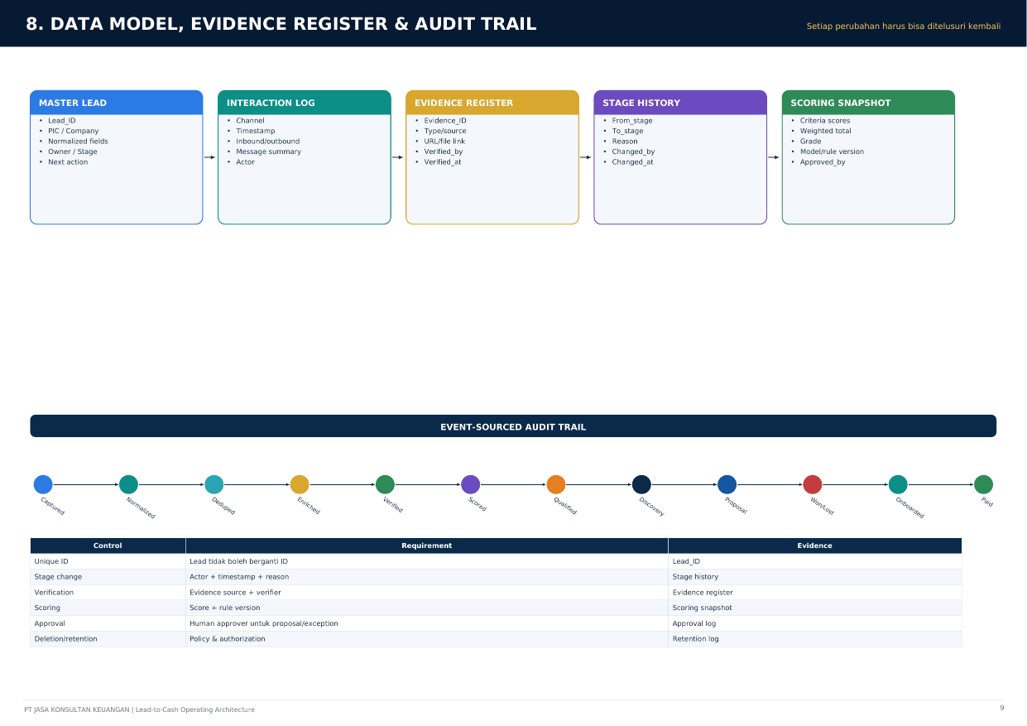Click 'Lead tidak boleh berganti ID' cell

click(426, 562)
